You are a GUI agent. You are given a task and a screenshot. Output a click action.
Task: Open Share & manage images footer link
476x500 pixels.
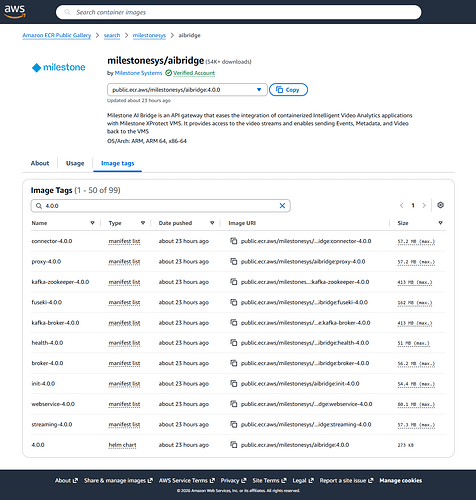[118, 481]
